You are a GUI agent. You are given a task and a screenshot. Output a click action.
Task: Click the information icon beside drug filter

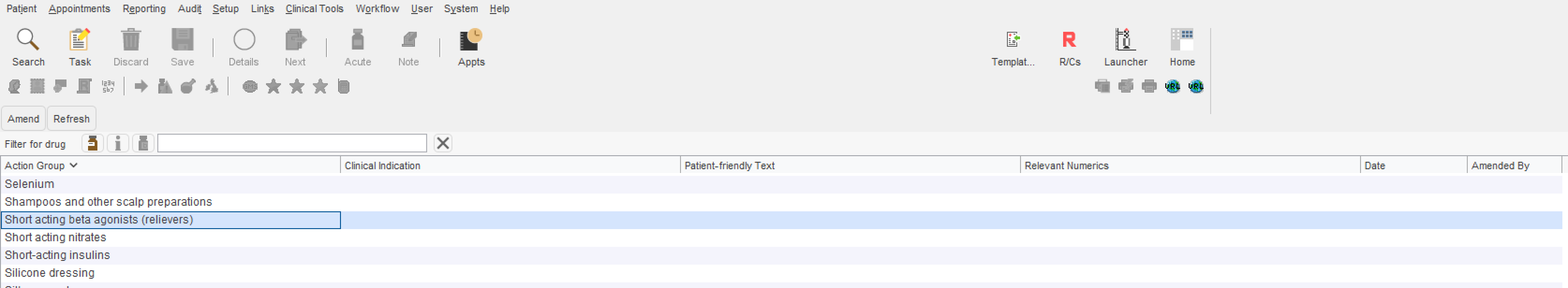pyautogui.click(x=118, y=144)
